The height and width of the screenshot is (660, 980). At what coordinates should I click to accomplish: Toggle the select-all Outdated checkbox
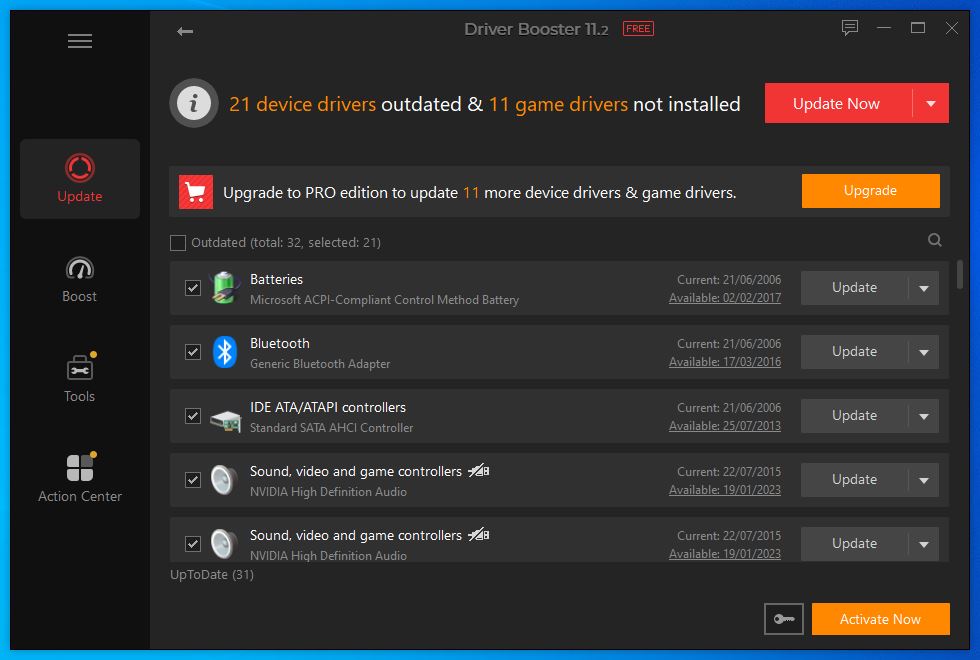pos(178,242)
